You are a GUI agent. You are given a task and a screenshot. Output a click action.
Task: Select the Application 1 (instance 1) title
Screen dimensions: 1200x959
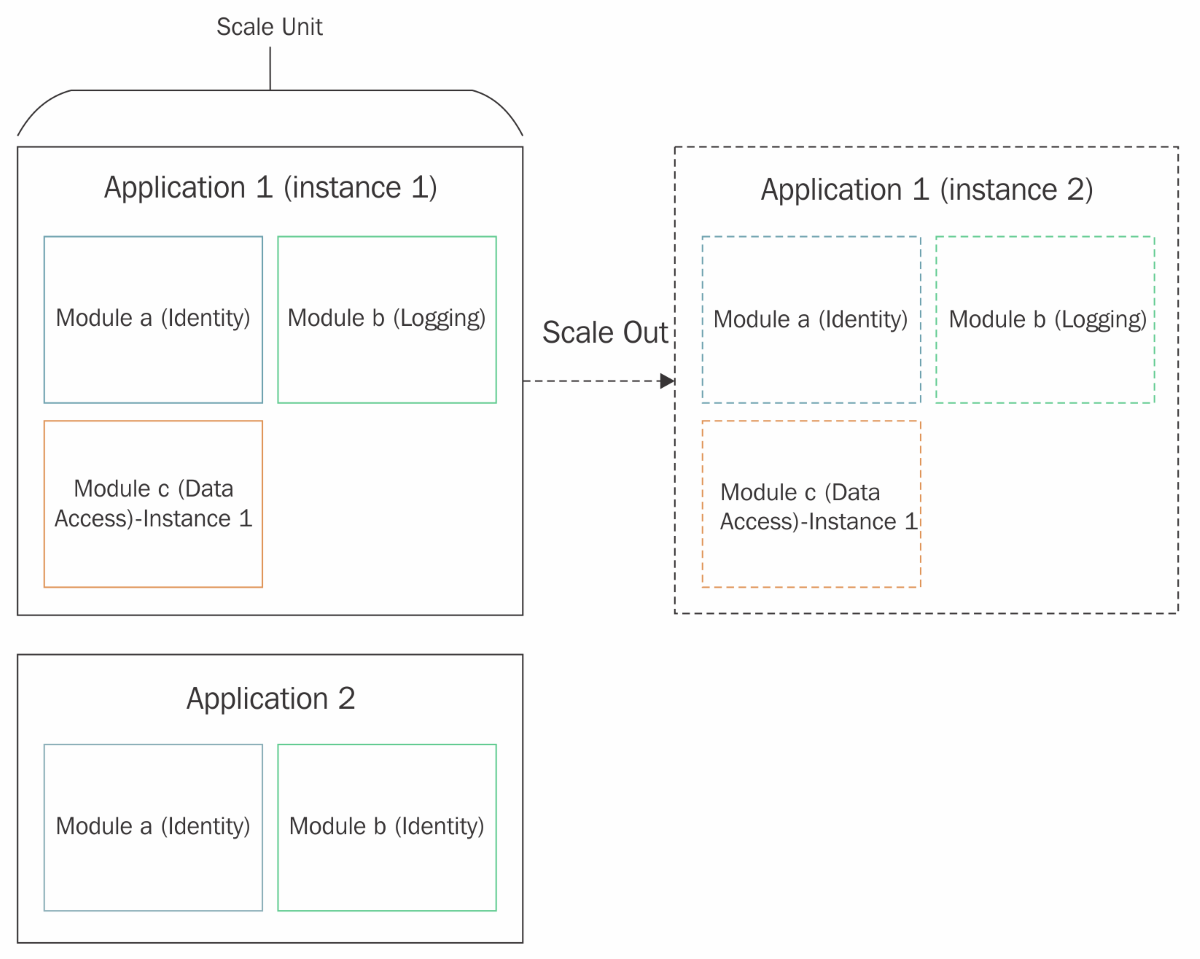point(271,188)
